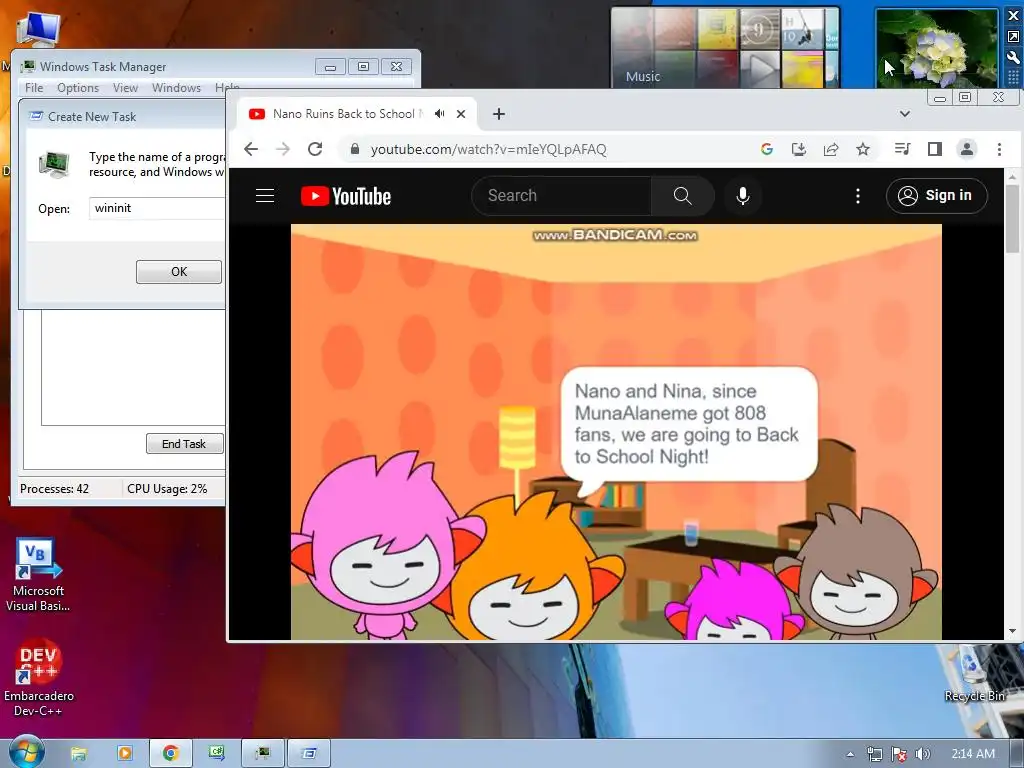Image resolution: width=1024 pixels, height=768 pixels.
Task: Click the Music gadget play tile
Action: coord(760,69)
